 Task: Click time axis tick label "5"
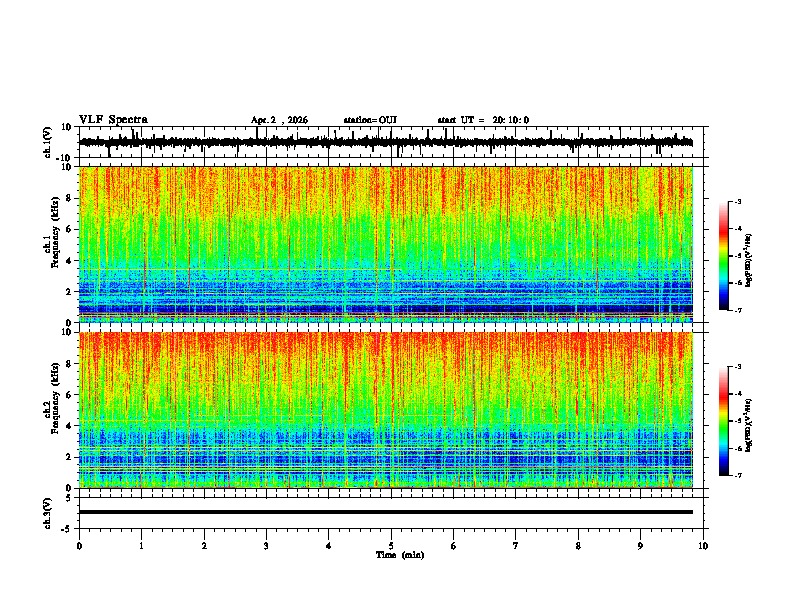391,546
